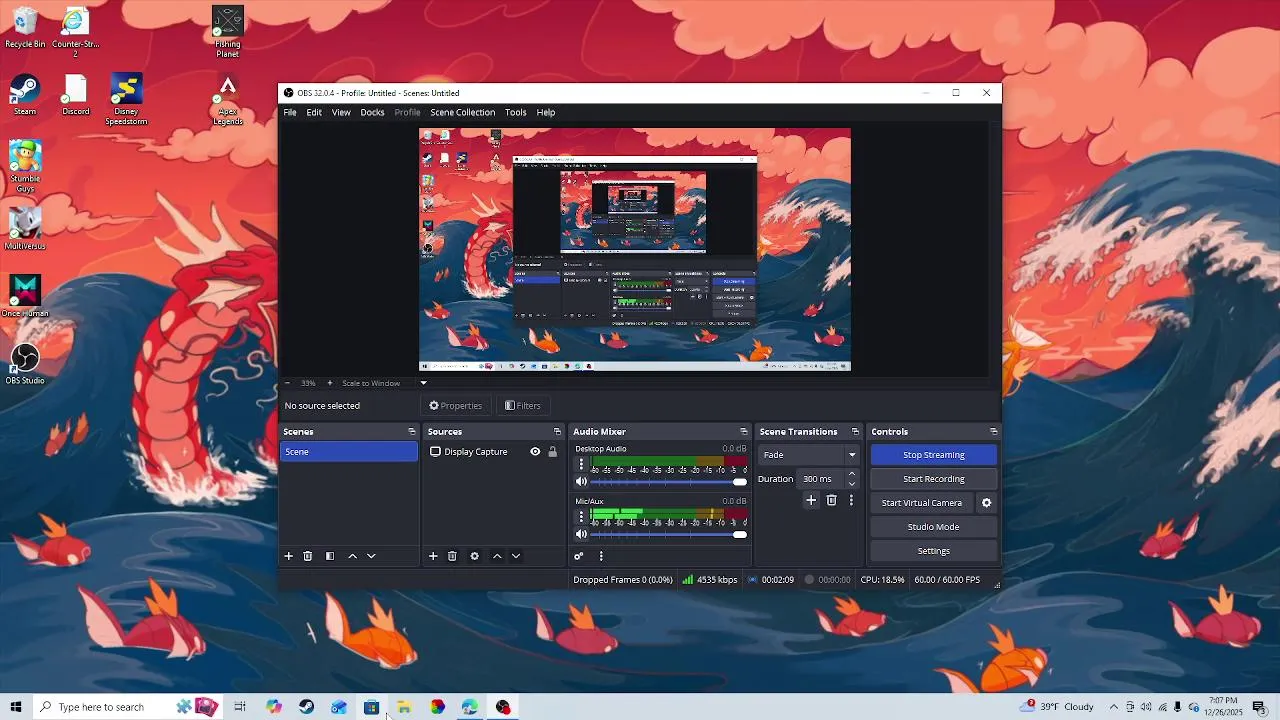Open the File menu
Image resolution: width=1280 pixels, height=720 pixels.
(290, 112)
